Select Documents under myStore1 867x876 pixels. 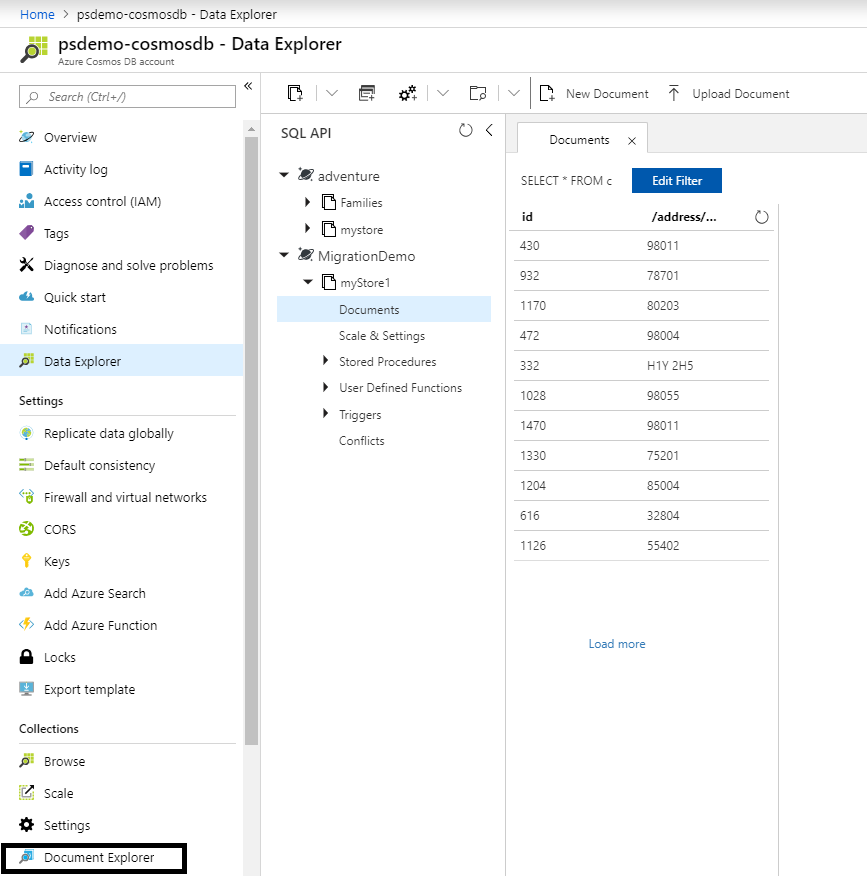(x=384, y=310)
